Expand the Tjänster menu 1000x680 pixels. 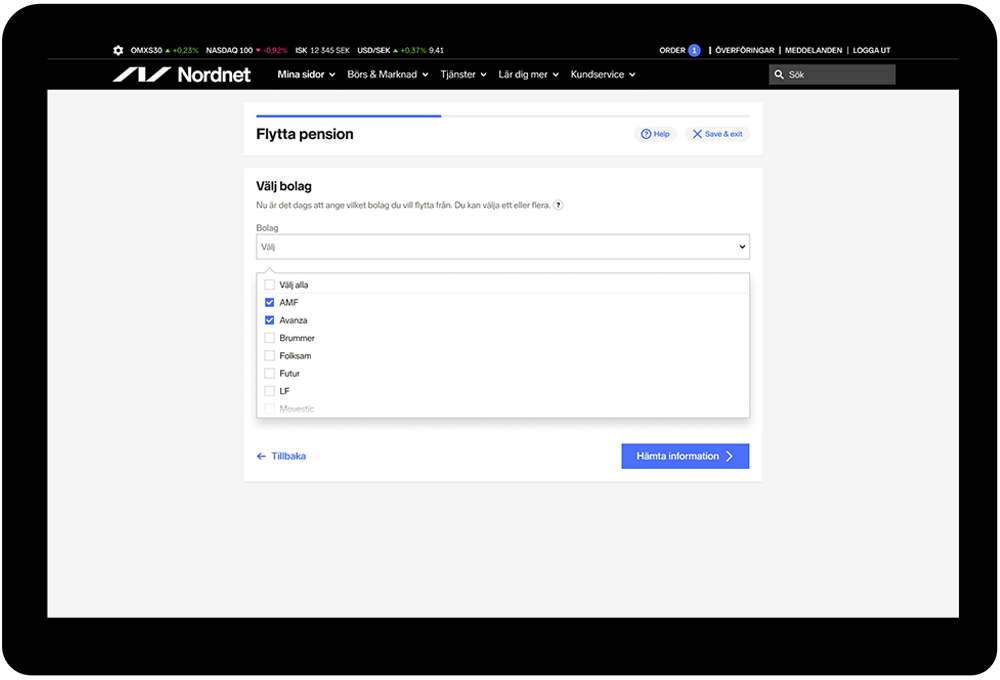pos(464,75)
